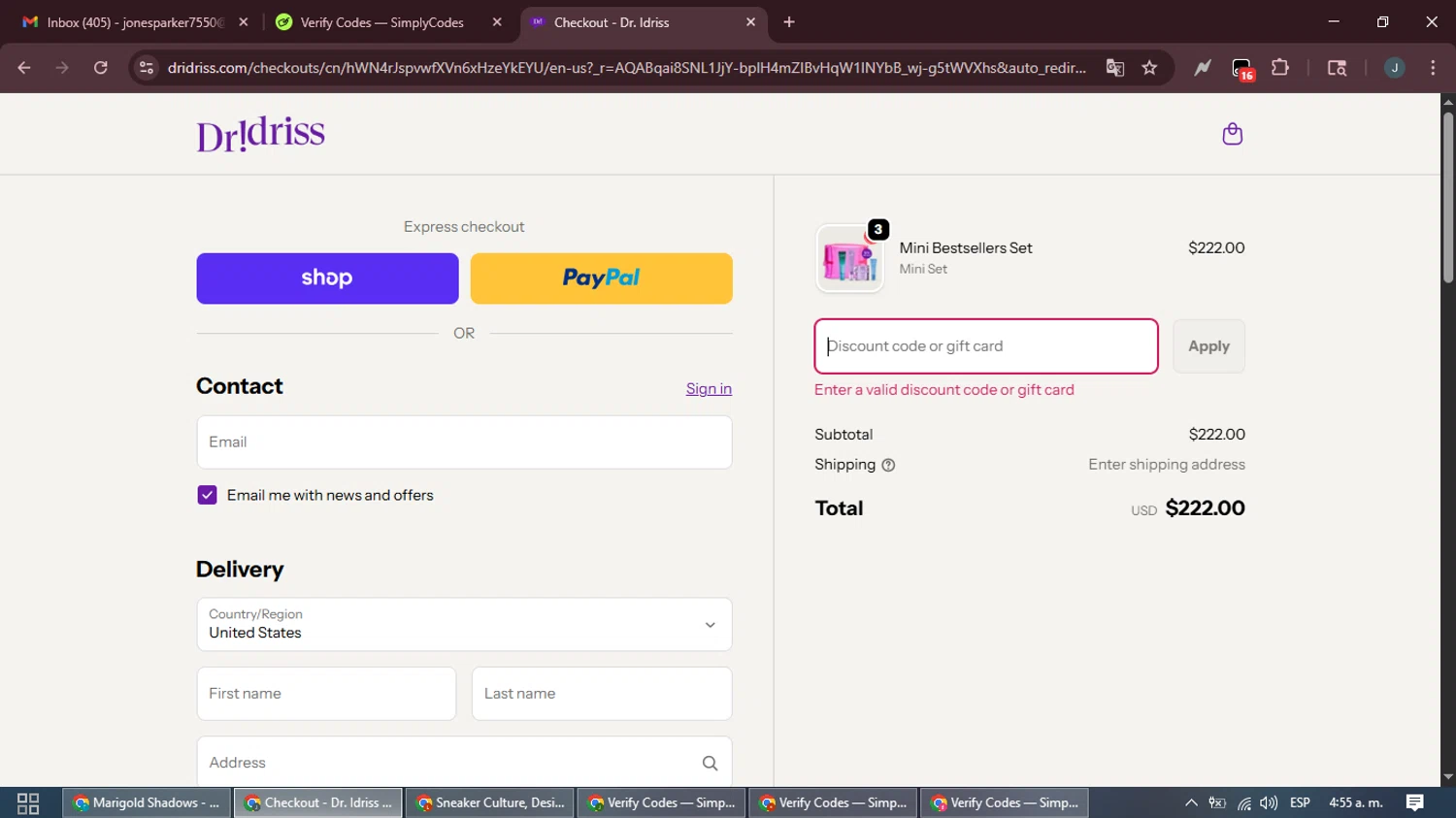Image resolution: width=1456 pixels, height=818 pixels.
Task: Open the Chrome profile avatar J
Action: click(1394, 68)
